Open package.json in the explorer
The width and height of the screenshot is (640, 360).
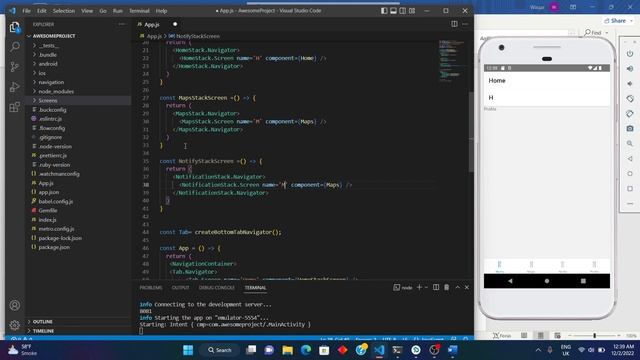(x=54, y=247)
